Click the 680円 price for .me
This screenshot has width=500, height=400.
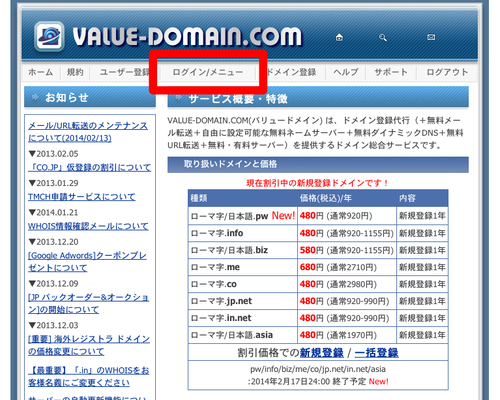311,267
